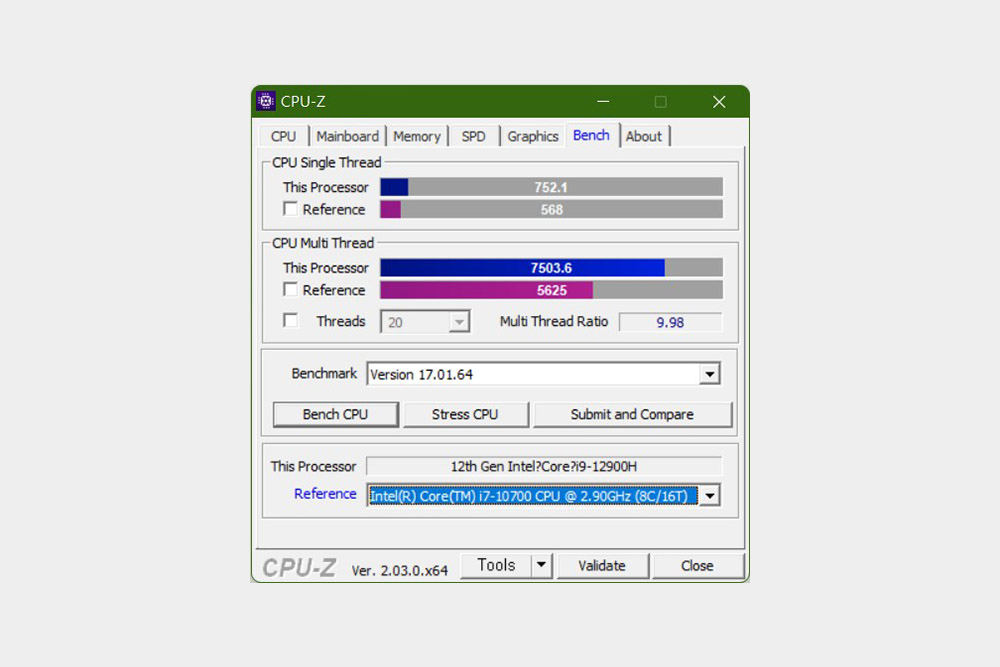The image size is (1000, 667).
Task: Click the single thread reference 568 bar
Action: click(552, 209)
